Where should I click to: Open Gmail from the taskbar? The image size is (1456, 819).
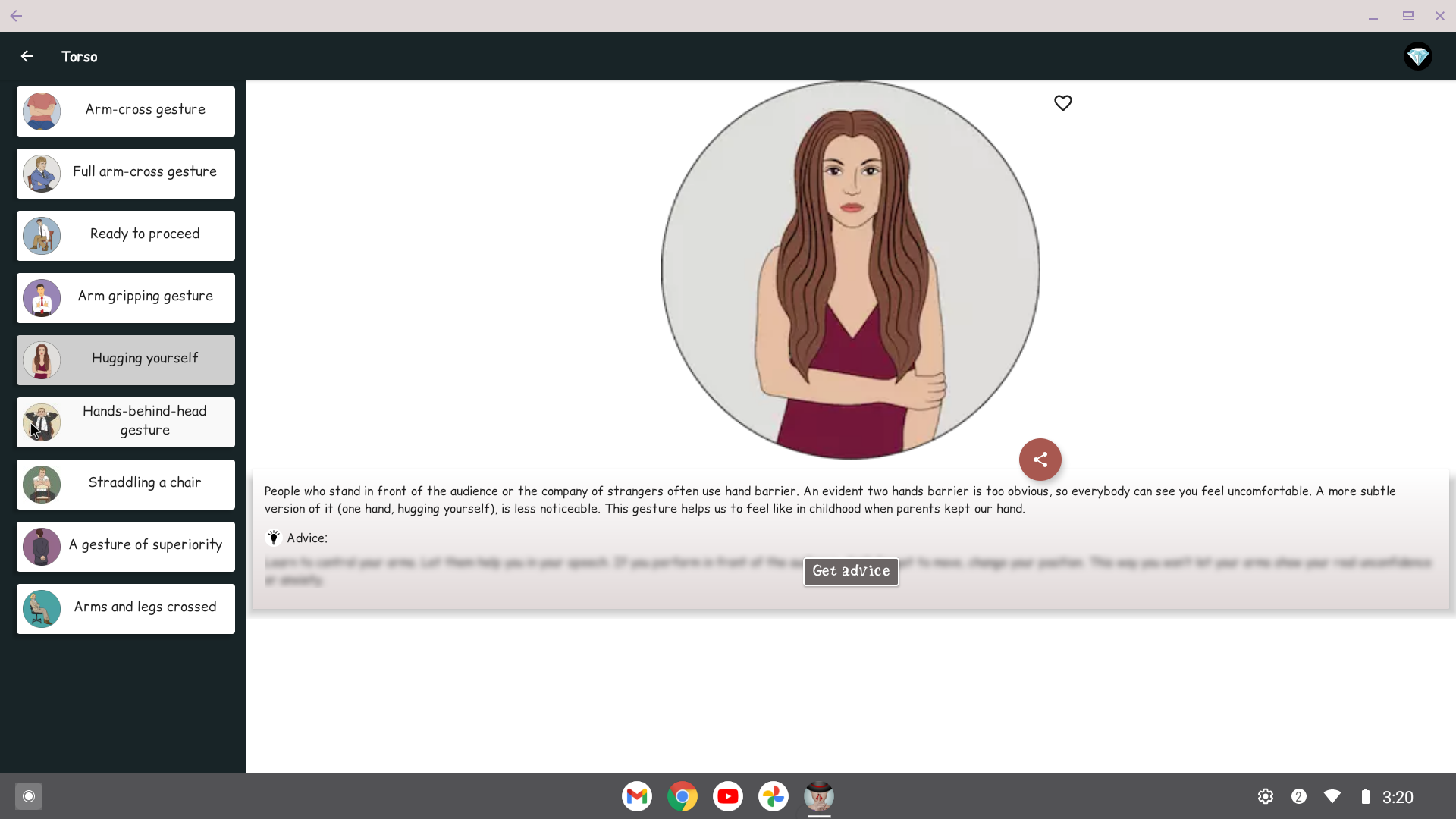[x=637, y=796]
